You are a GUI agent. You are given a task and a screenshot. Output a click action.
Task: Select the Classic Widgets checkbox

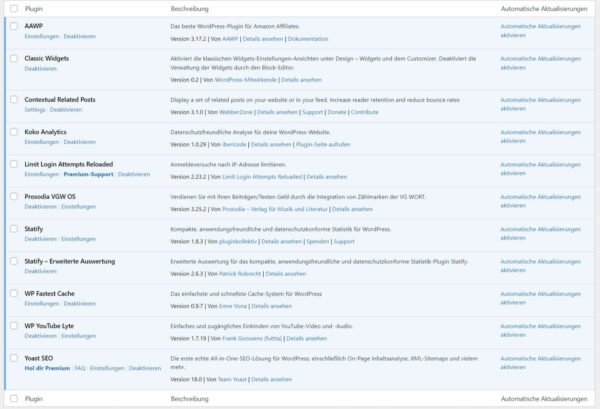pyautogui.click(x=14, y=58)
